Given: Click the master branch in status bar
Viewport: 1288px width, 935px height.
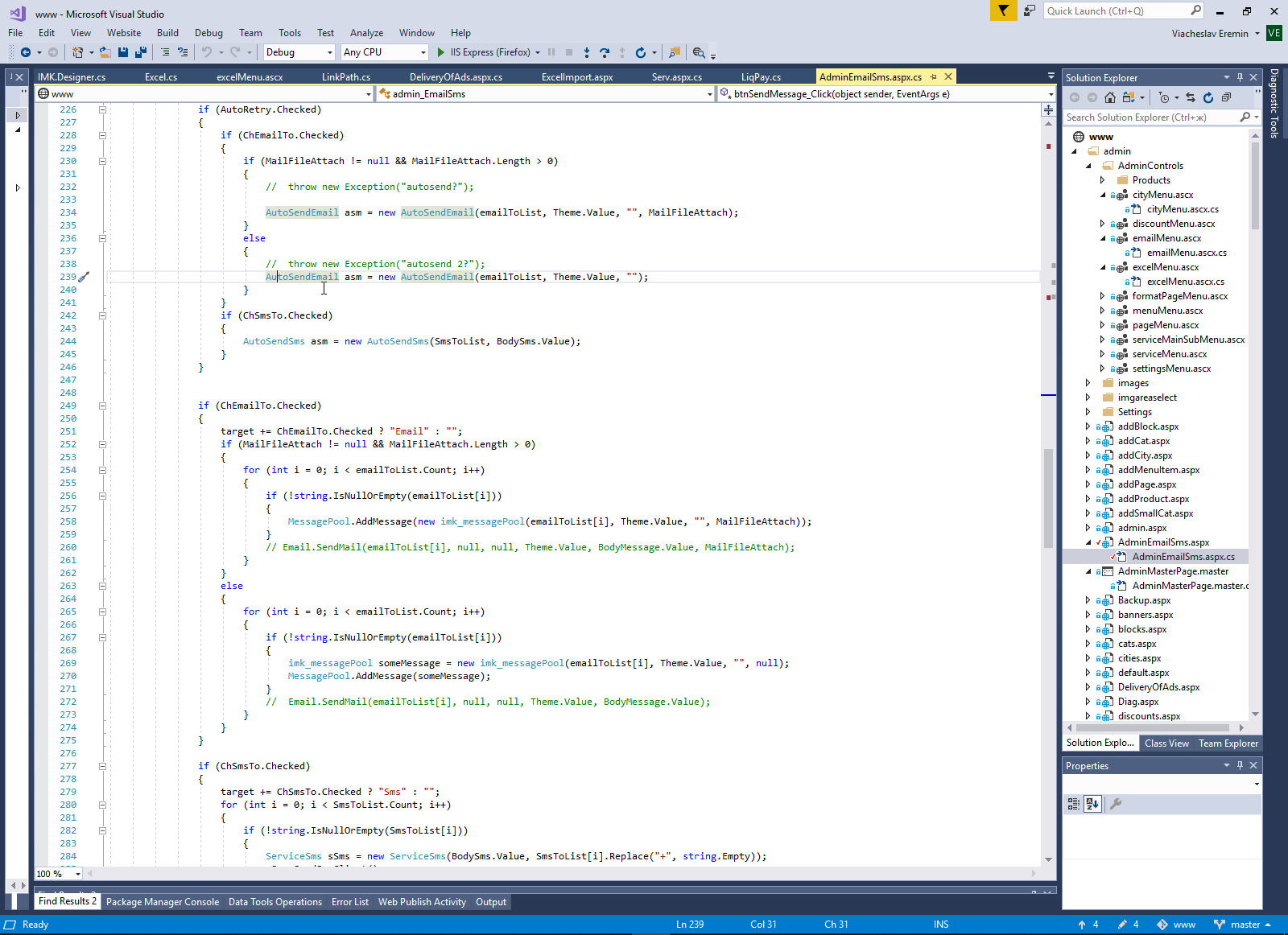Looking at the screenshot, I should 1244,925.
